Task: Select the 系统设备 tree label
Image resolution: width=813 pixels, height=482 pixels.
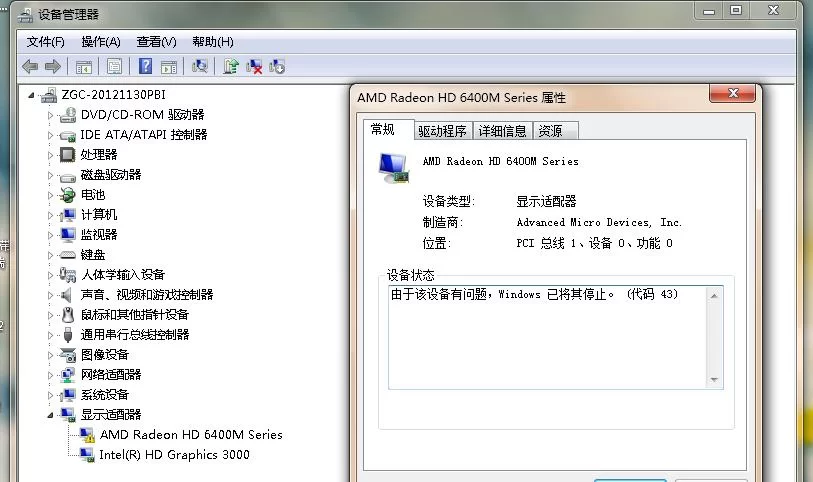Action: 105,395
